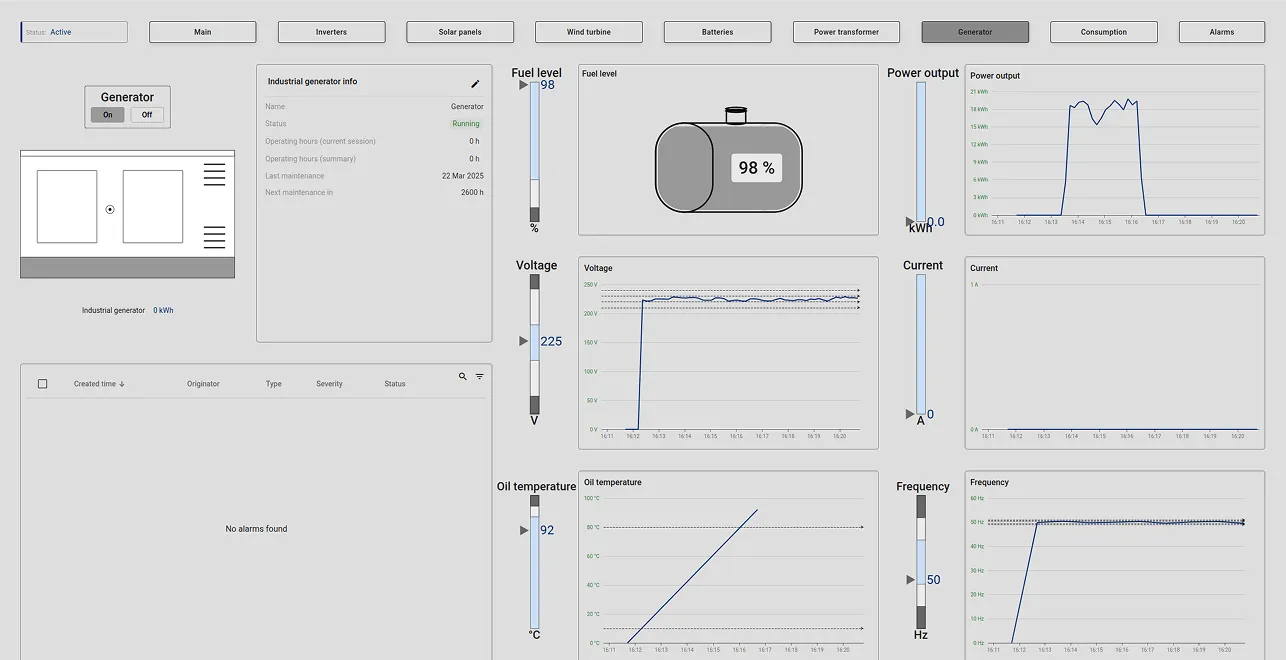Switch the generator Off

[x=147, y=115]
